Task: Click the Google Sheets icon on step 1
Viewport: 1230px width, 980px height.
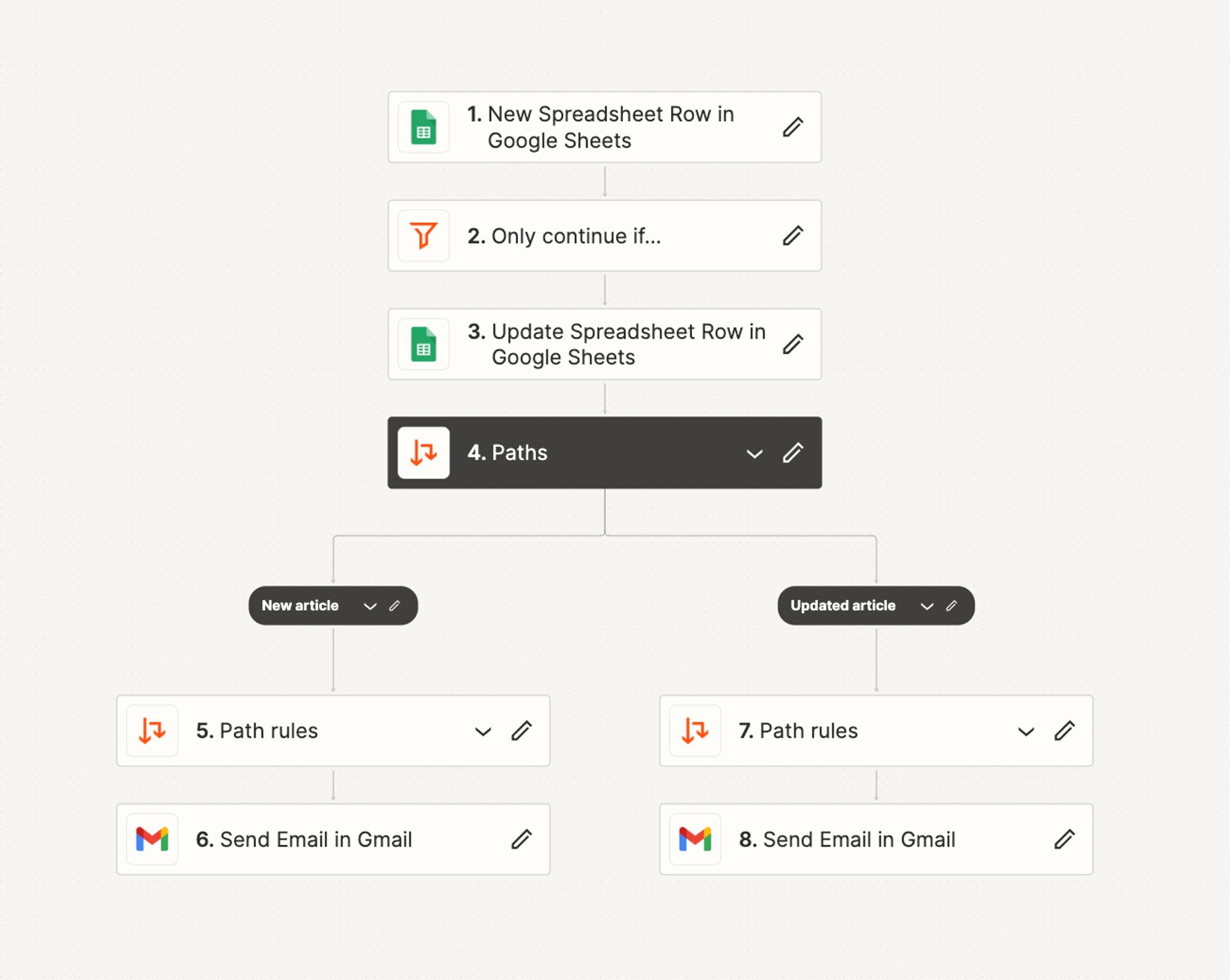Action: click(423, 127)
